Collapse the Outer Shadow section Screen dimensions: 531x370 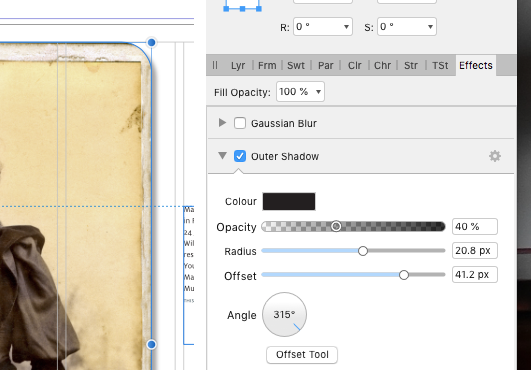pyautogui.click(x=222, y=156)
